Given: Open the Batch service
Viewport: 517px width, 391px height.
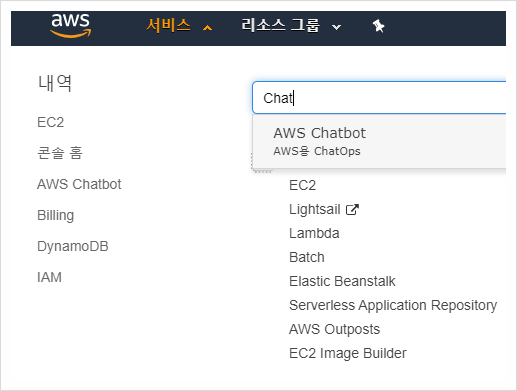Looking at the screenshot, I should point(307,257).
